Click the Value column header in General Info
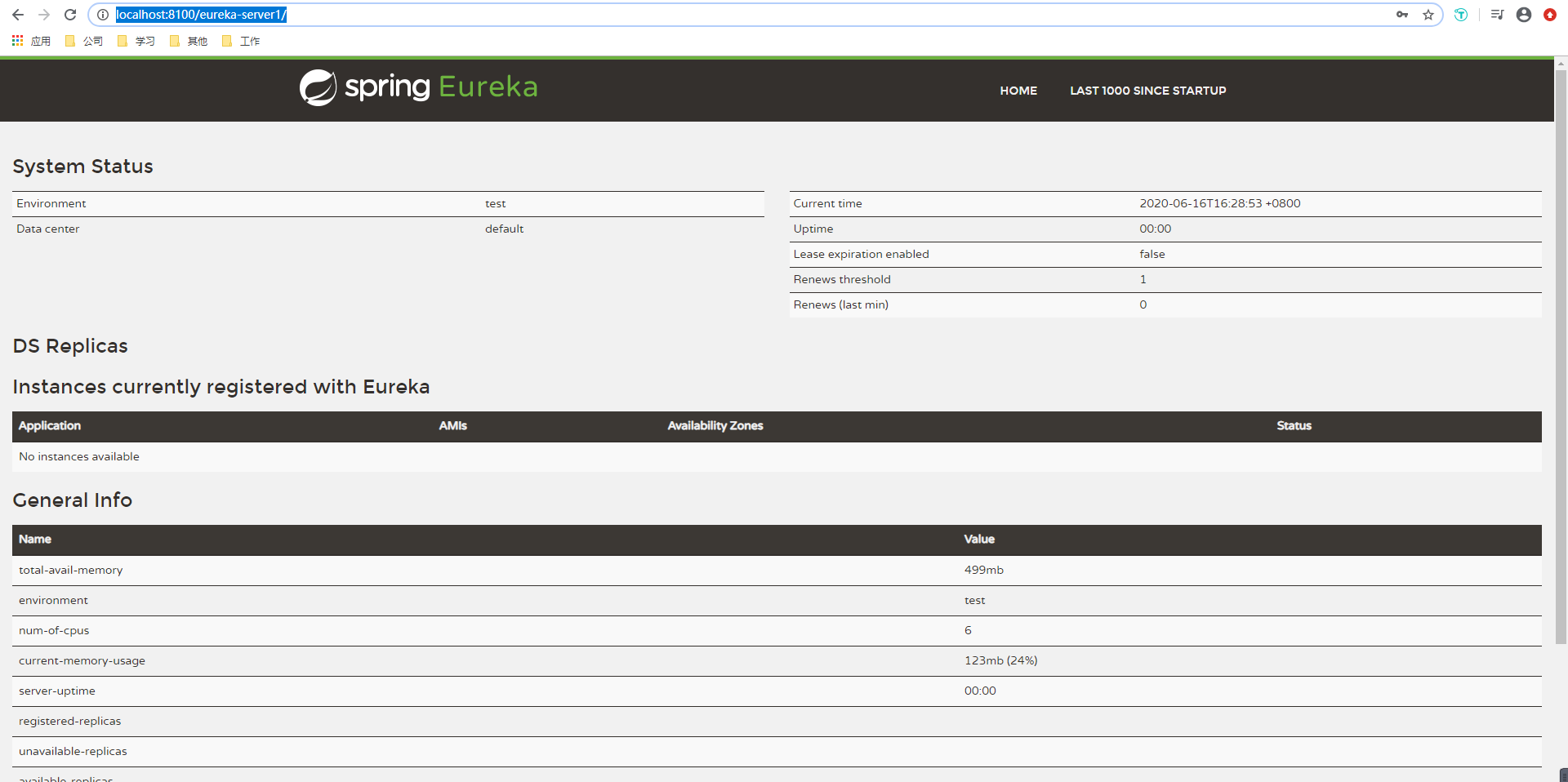 coord(979,539)
